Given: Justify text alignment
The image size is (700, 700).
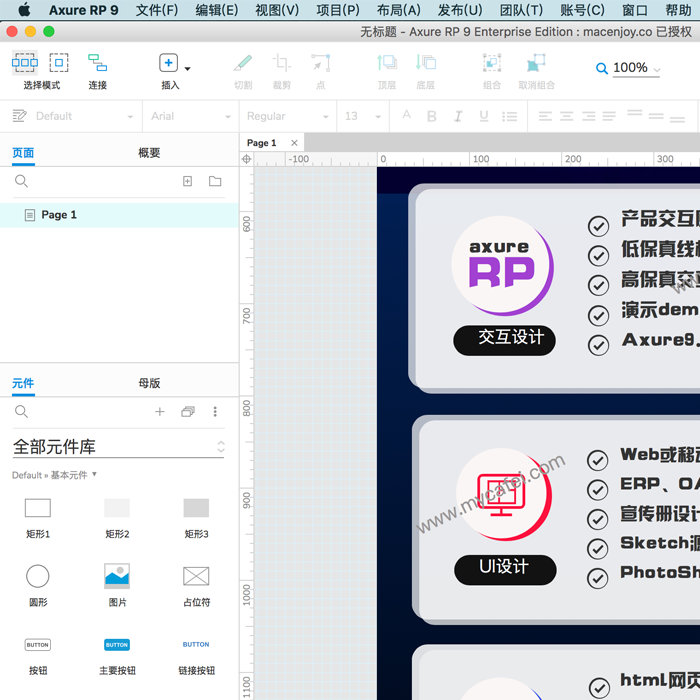Looking at the screenshot, I should [x=609, y=117].
